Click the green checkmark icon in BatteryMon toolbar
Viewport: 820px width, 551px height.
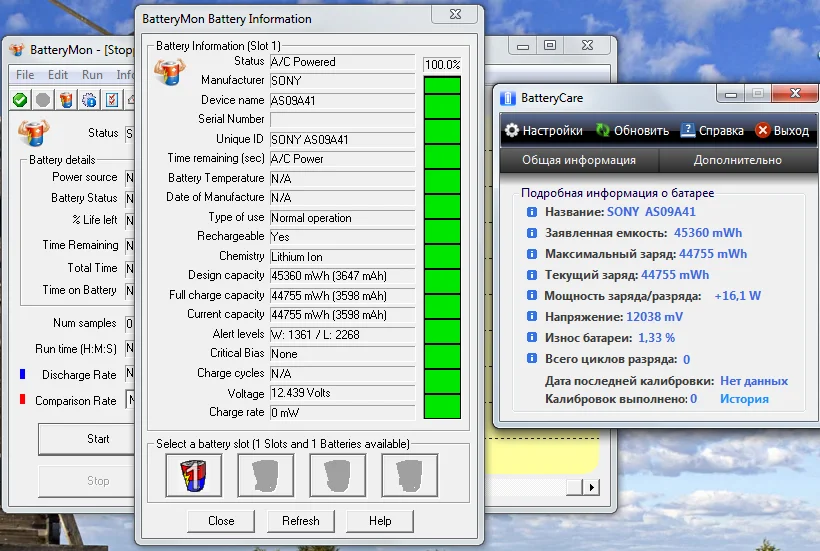point(20,100)
